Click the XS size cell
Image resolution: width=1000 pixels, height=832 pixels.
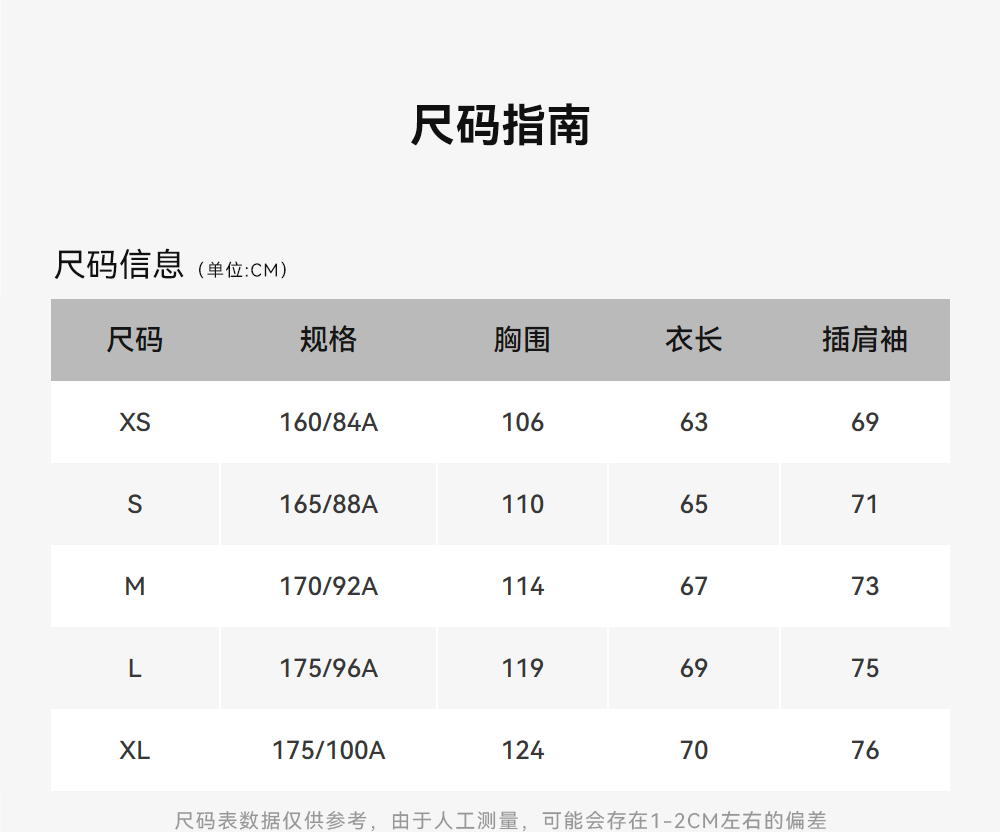click(135, 422)
